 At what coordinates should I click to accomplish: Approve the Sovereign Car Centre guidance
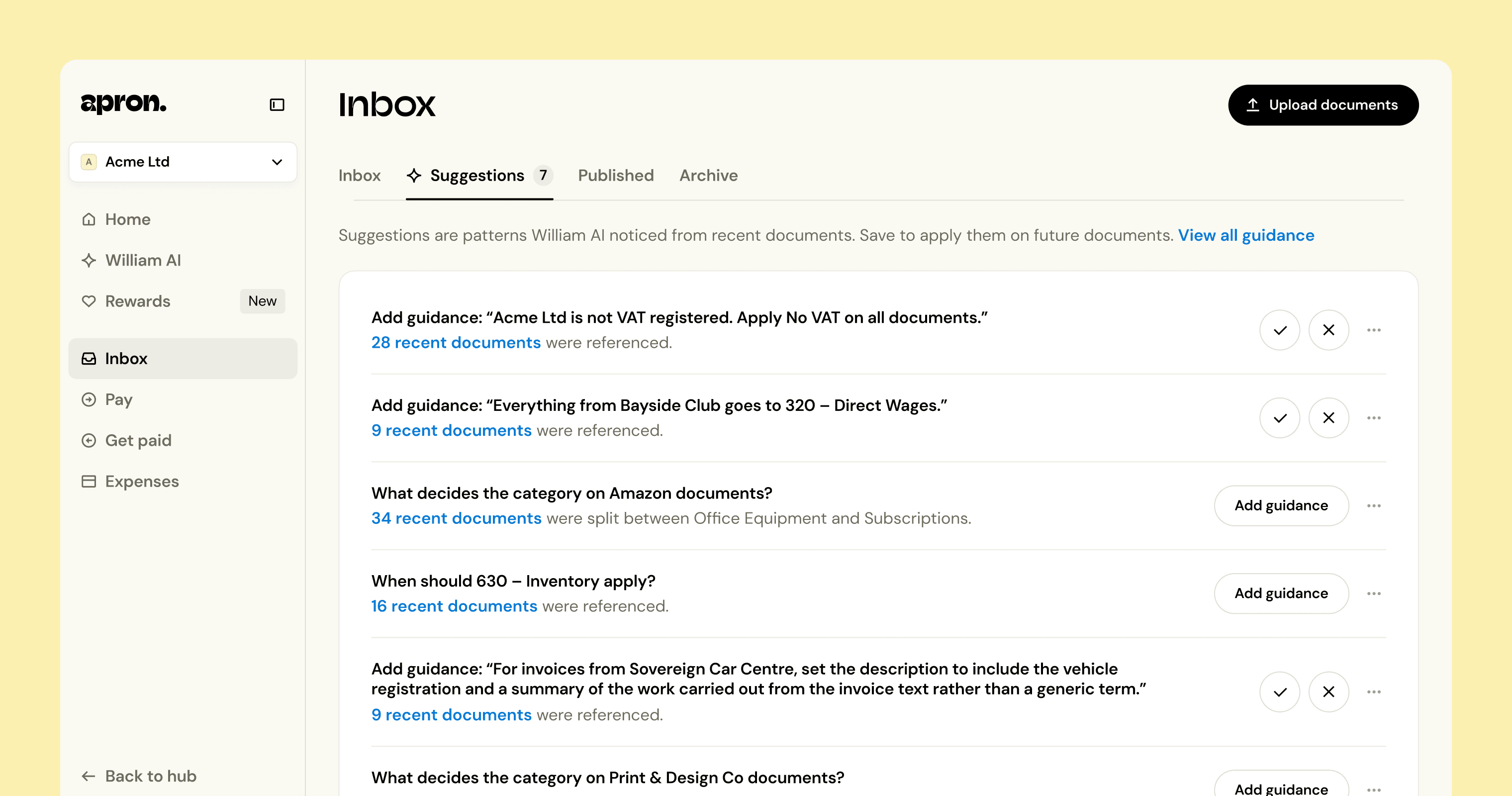1280,692
